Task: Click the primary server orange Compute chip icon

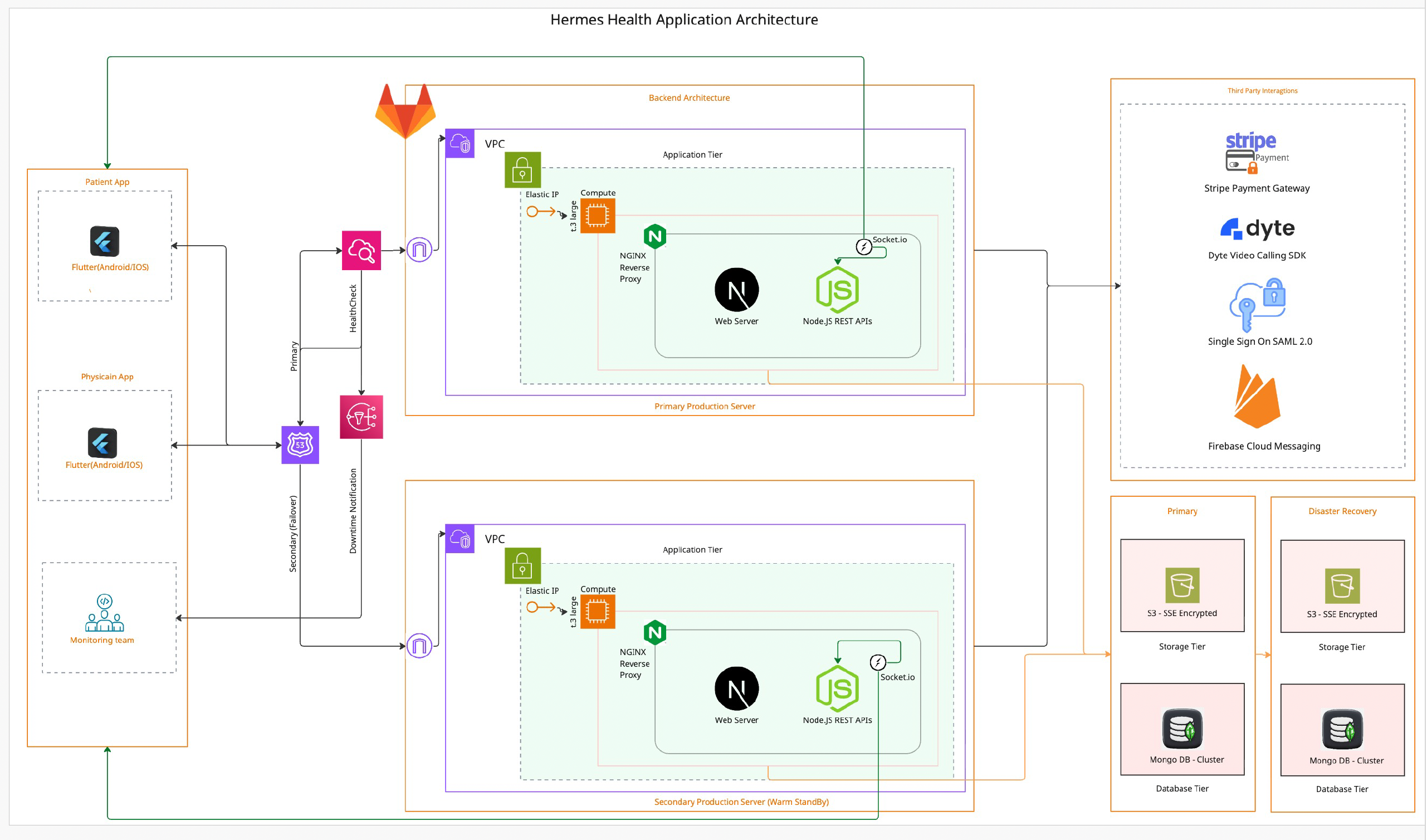Action: (x=598, y=216)
